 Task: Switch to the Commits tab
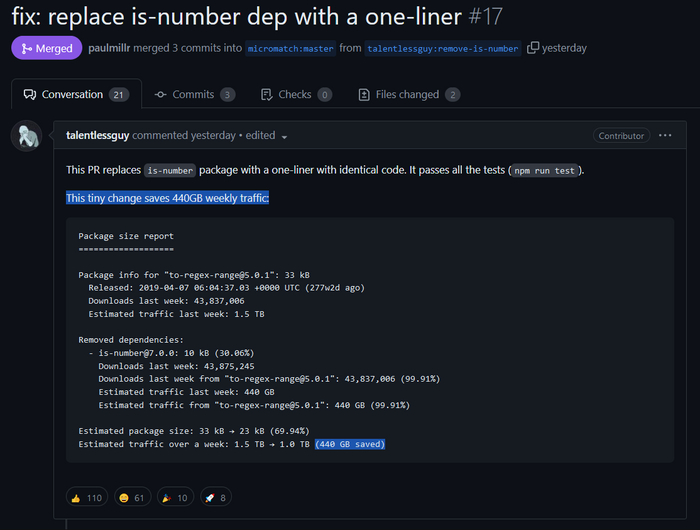[x=195, y=95]
